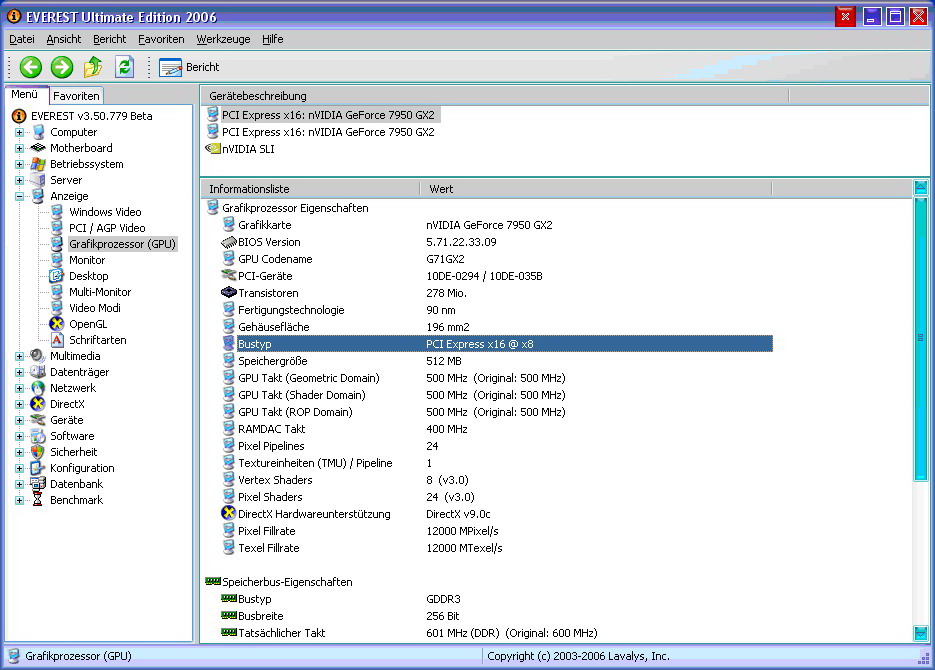Click the green Forward arrow toolbar icon
Screen dimensions: 935x670
coord(61,67)
